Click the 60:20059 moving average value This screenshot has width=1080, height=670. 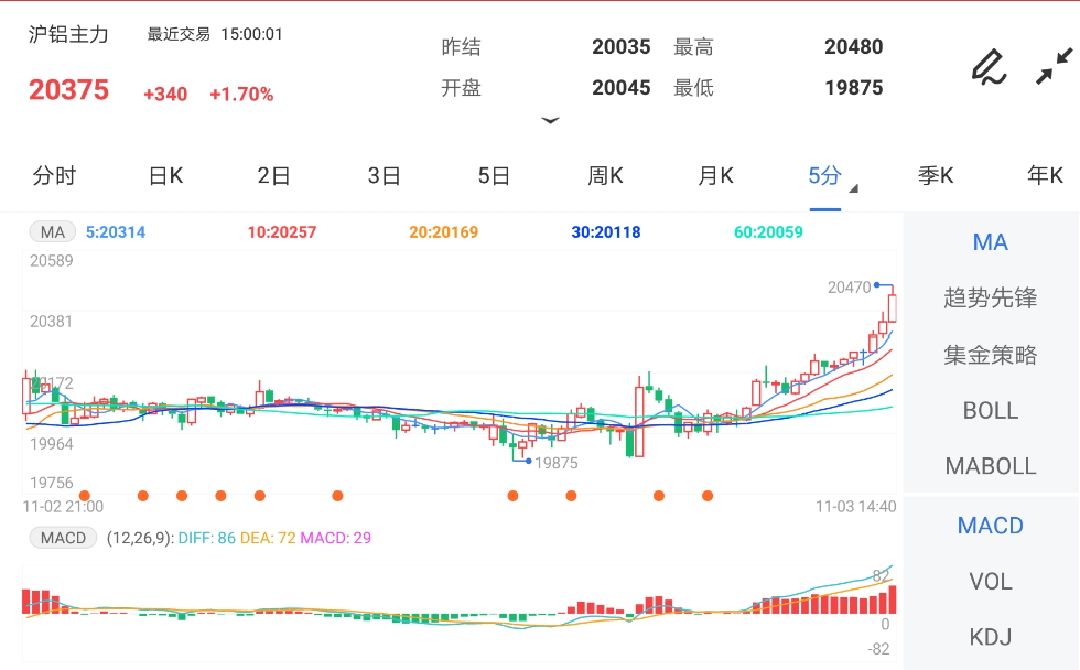coord(768,232)
